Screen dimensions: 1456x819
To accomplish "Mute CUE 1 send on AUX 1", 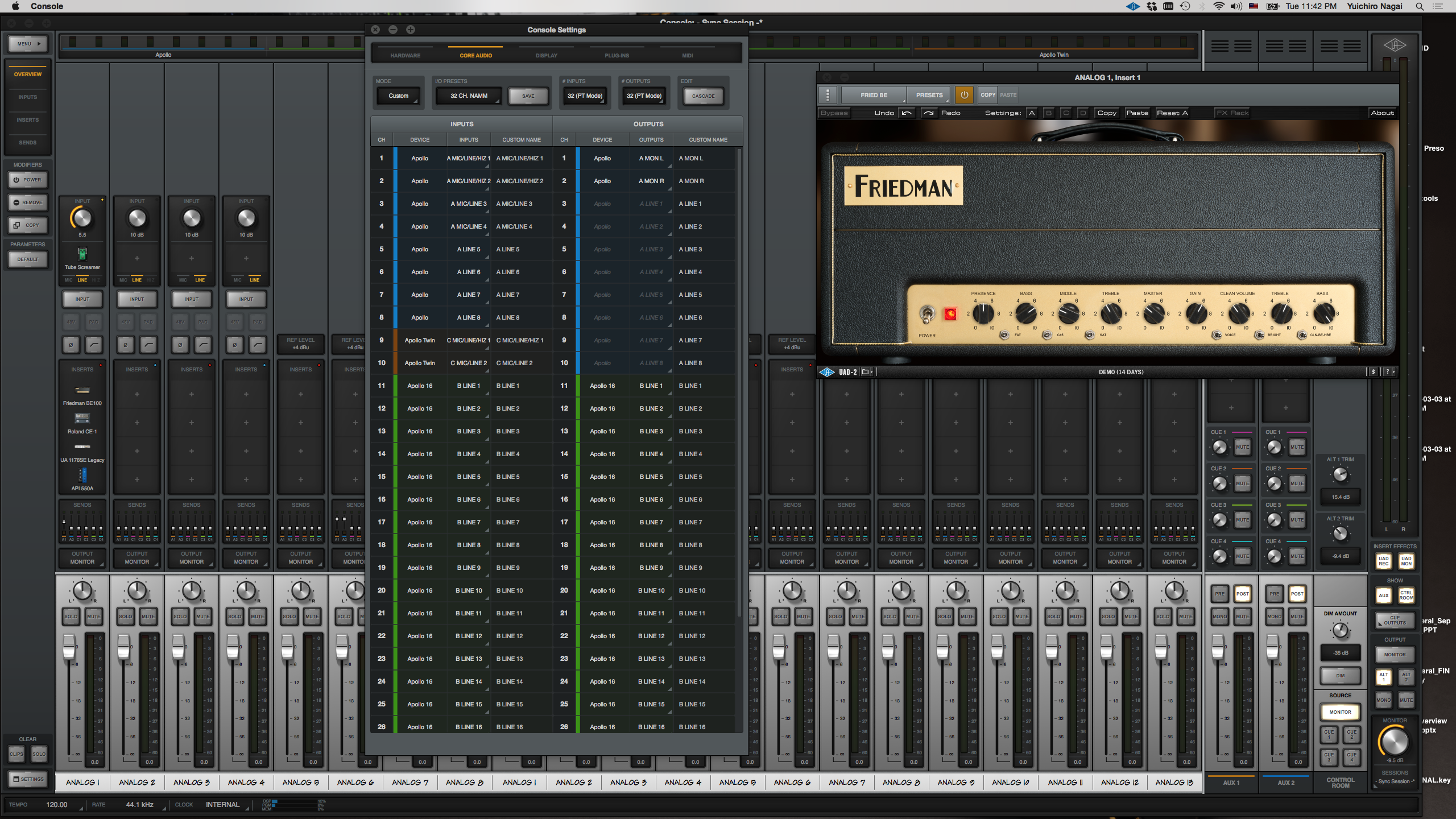I will pos(1242,447).
